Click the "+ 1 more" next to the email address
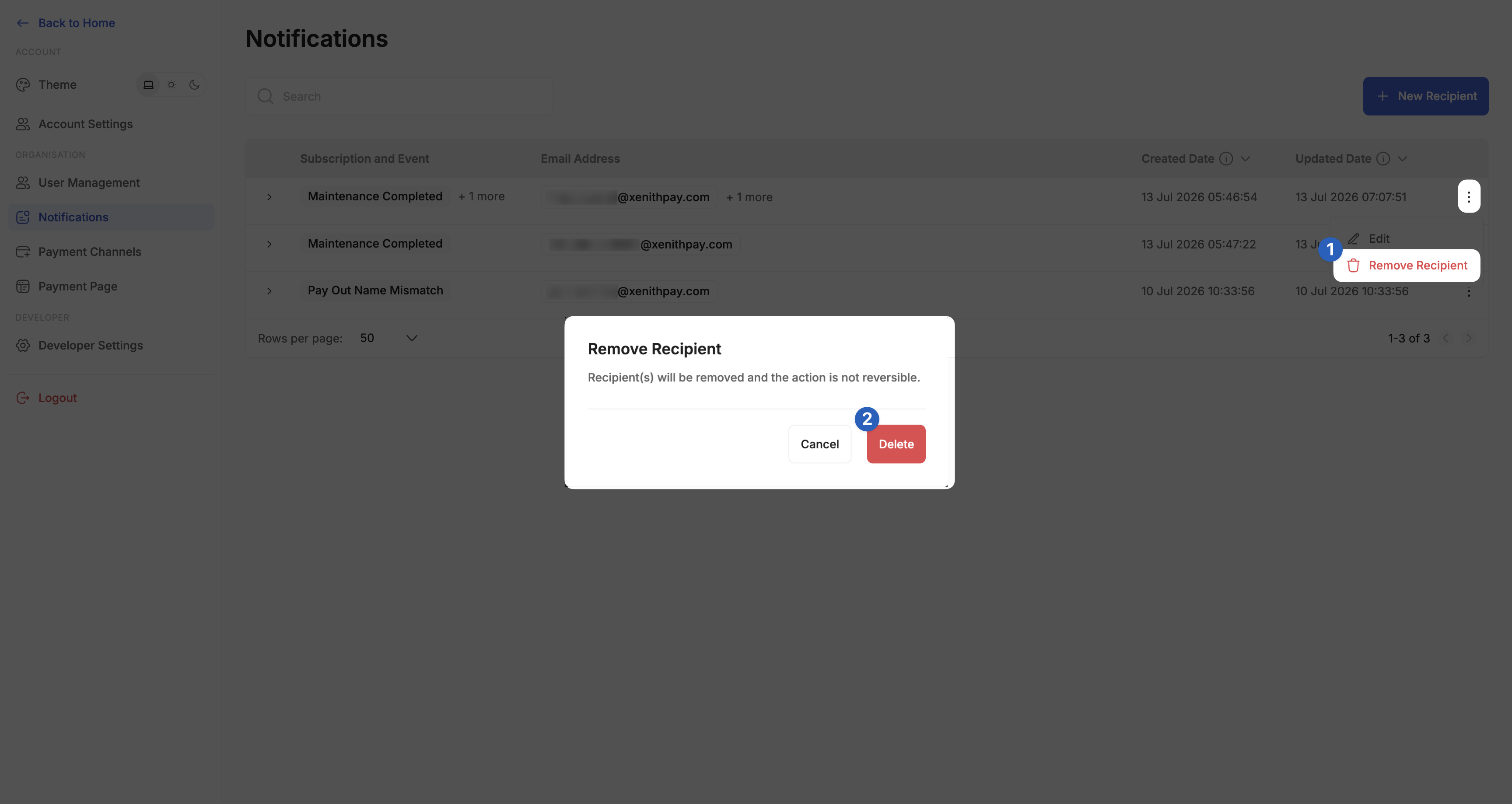The image size is (1512, 804). (x=749, y=197)
